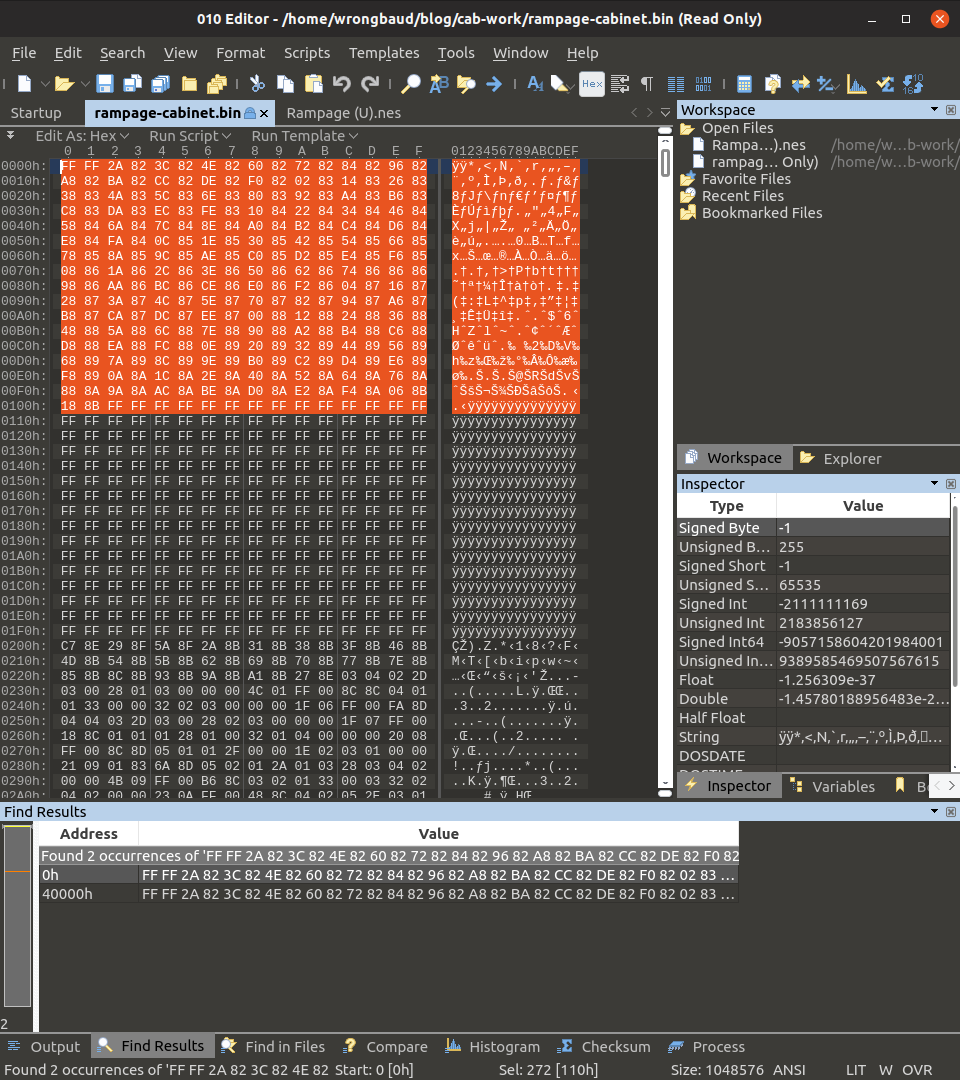Screen dimensions: 960x1080
Task: Switch to the Checksum output tab
Action: click(x=605, y=1047)
